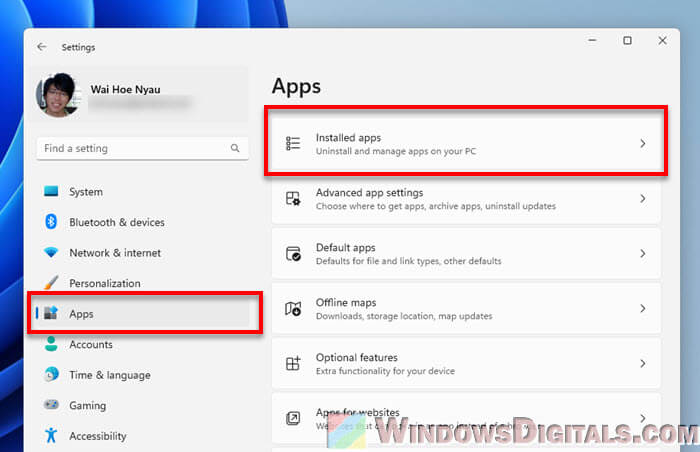
Task: Open Optional features
Action: pos(466,364)
